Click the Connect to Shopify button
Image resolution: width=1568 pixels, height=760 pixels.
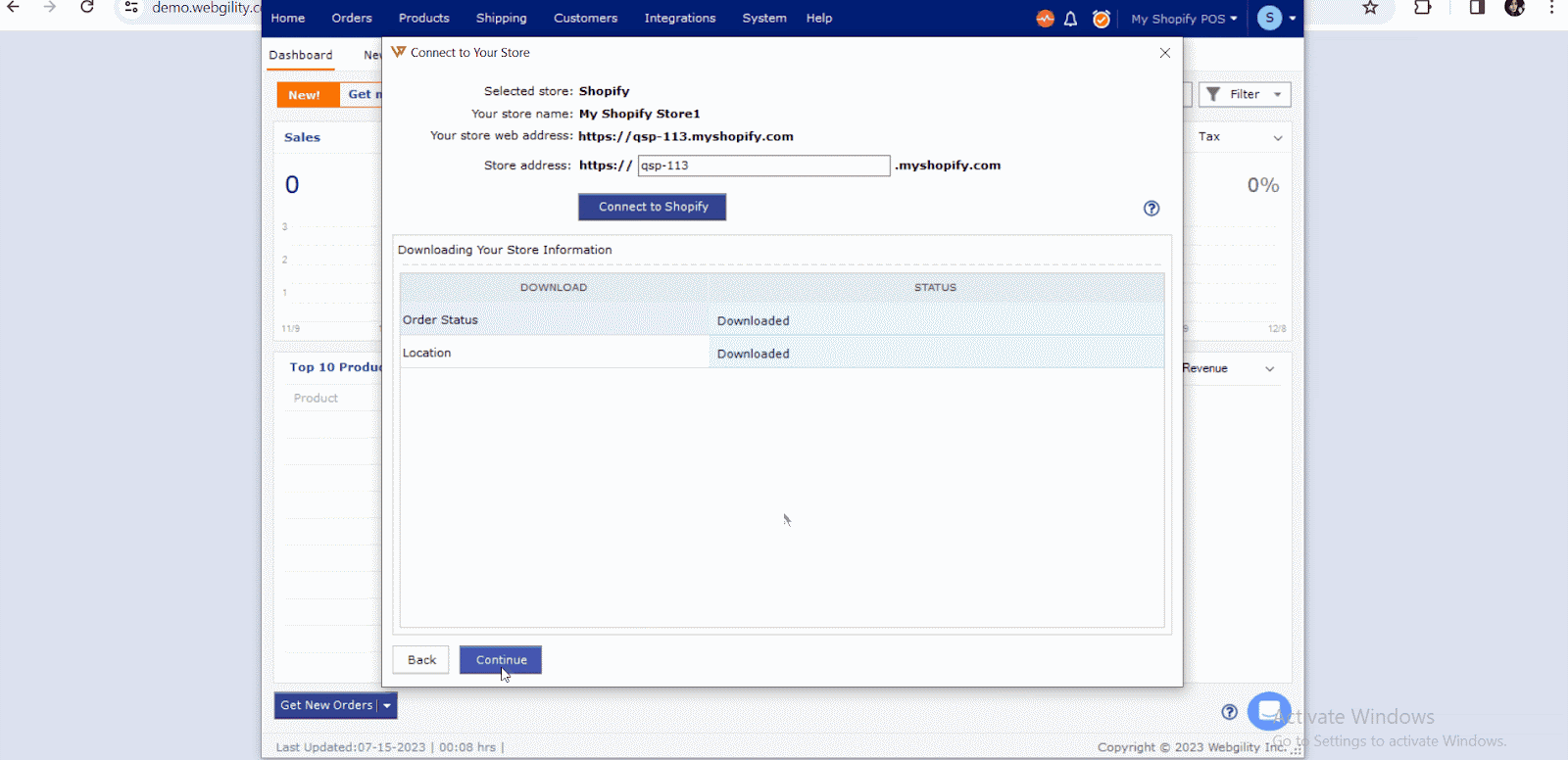653,207
